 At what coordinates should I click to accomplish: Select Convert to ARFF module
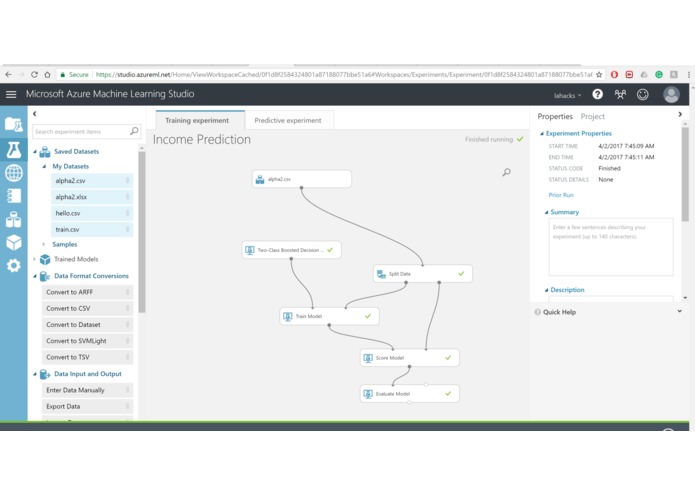87,292
